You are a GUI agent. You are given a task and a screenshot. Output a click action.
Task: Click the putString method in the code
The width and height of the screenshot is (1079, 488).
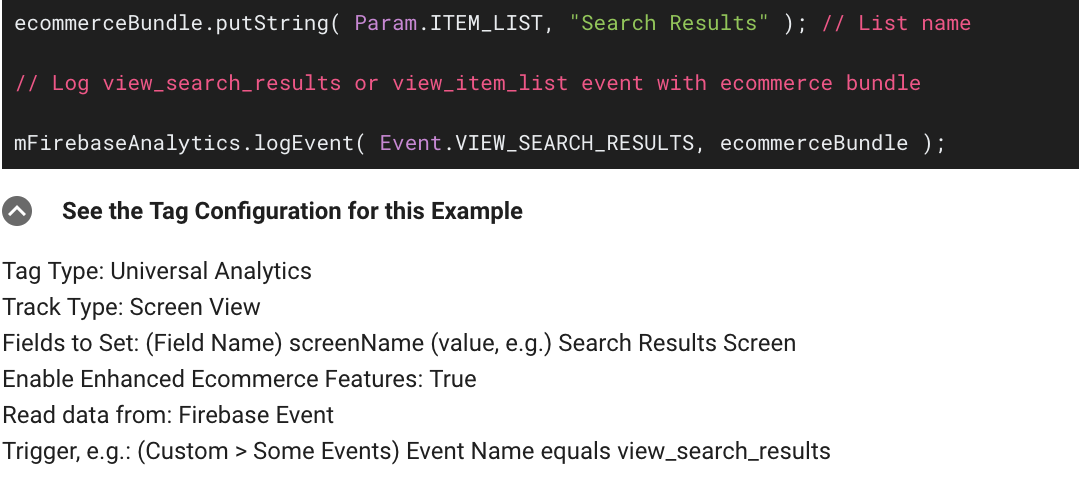click(279, 23)
